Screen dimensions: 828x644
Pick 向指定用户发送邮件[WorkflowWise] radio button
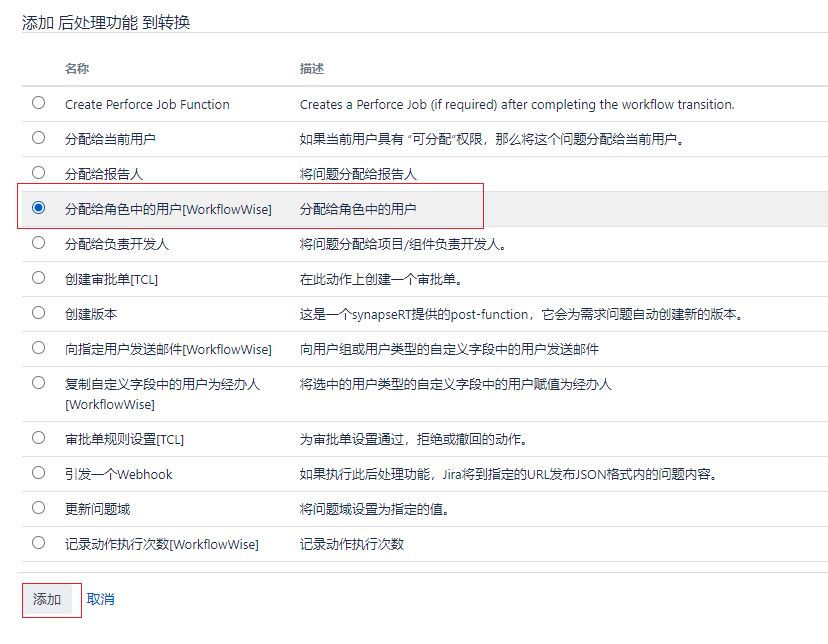coord(38,348)
